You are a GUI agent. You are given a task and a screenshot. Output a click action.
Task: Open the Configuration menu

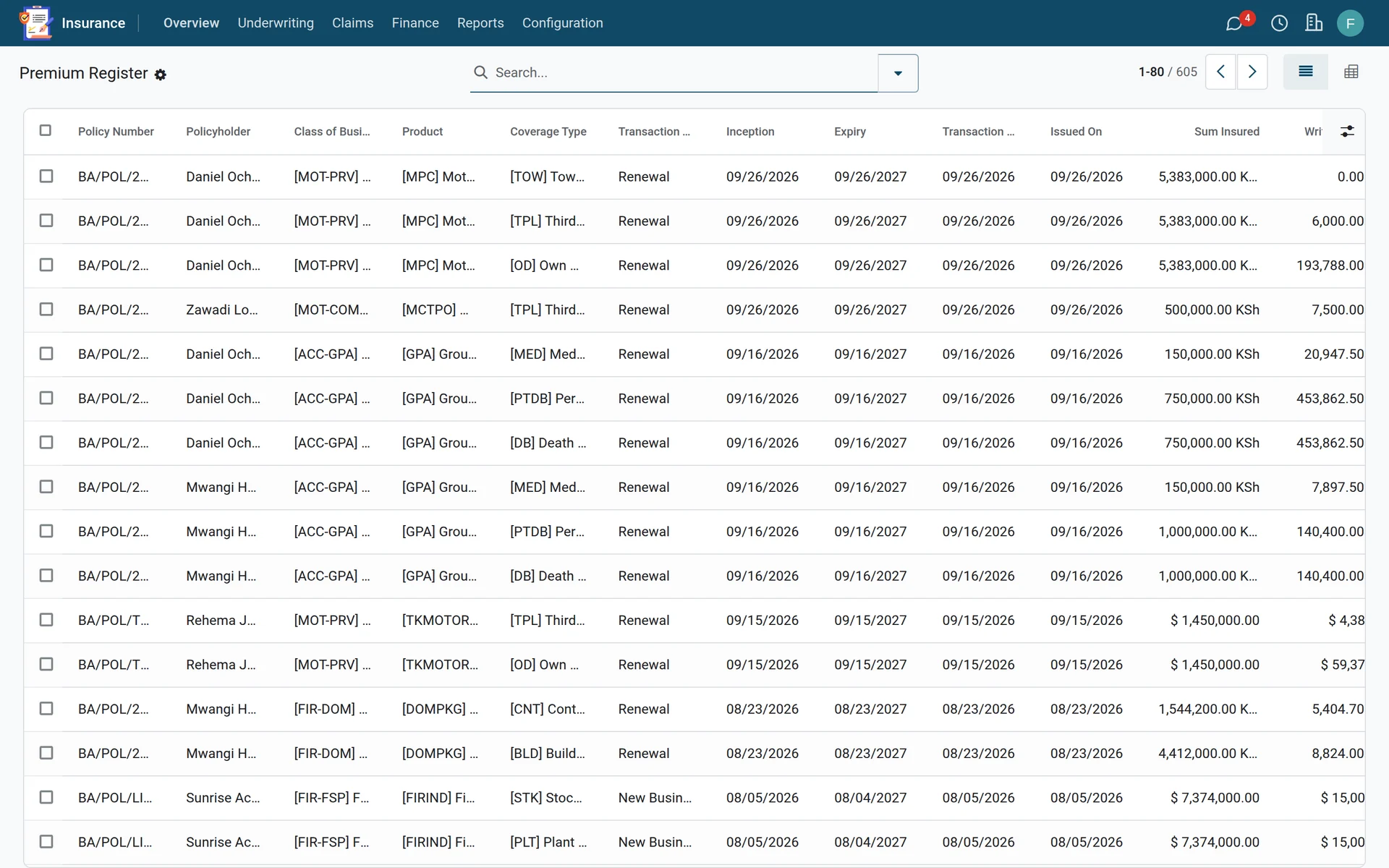[x=562, y=23]
